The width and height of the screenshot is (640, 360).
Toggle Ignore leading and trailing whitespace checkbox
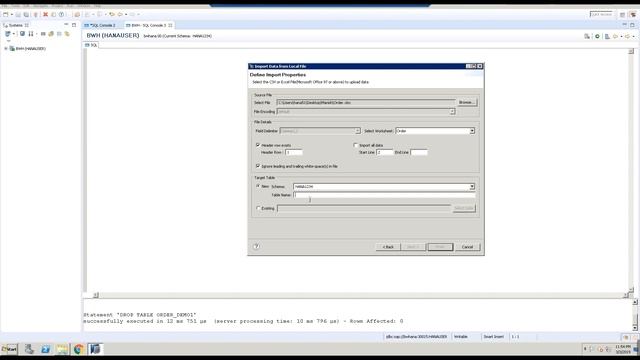258,166
